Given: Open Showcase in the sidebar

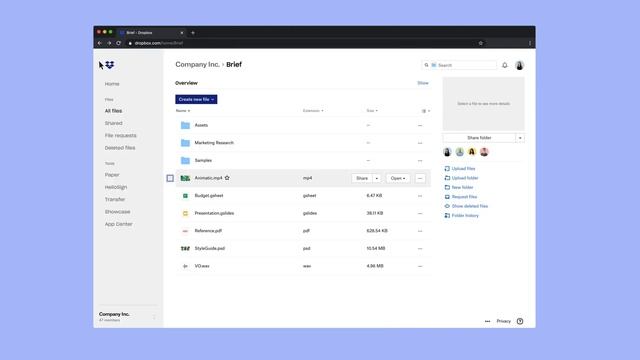Looking at the screenshot, I should pyautogui.click(x=118, y=211).
